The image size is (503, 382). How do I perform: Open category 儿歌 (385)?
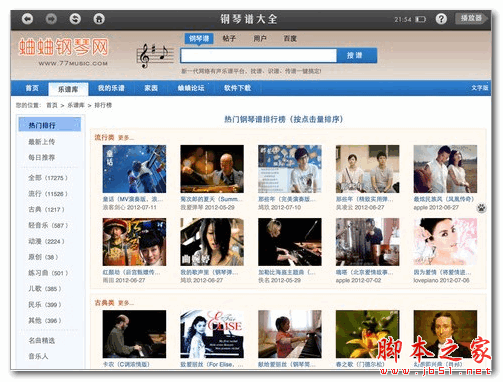[45, 289]
